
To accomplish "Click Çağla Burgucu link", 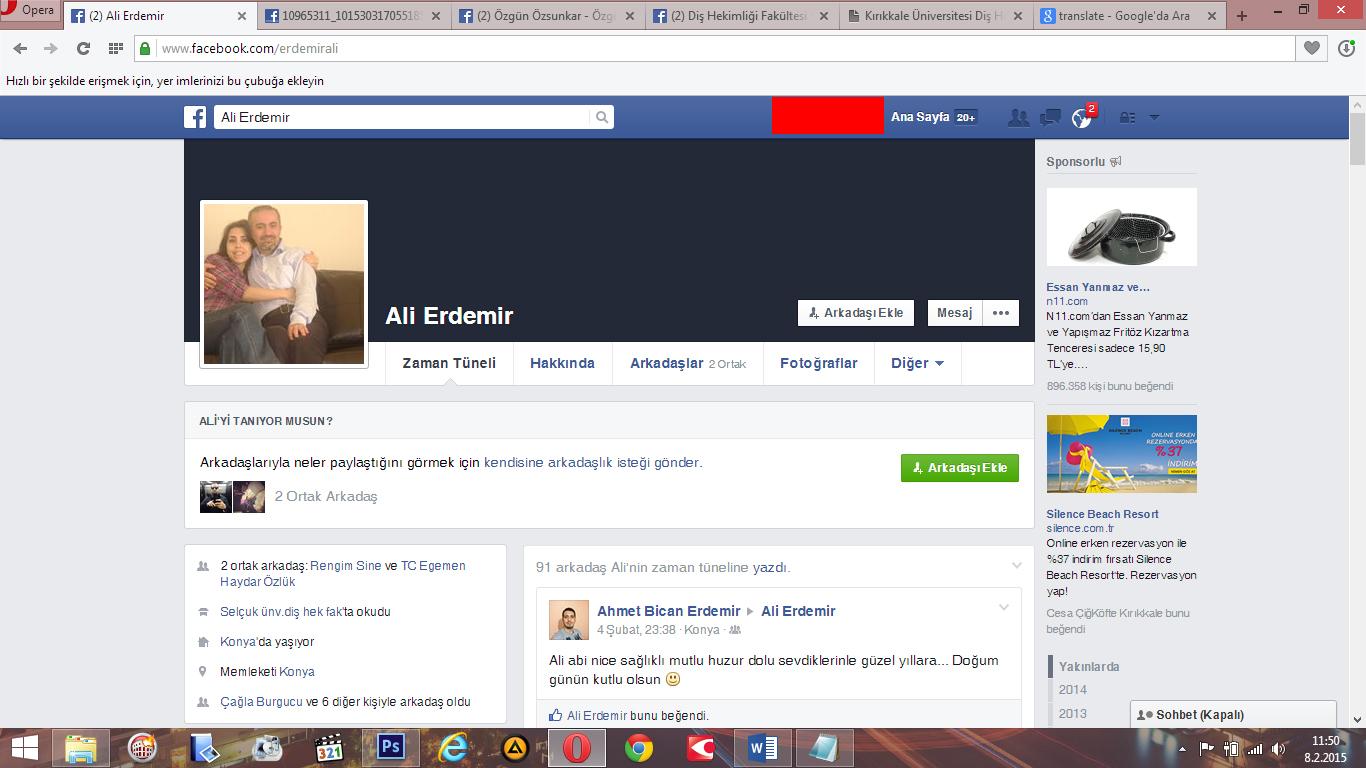I will [x=261, y=701].
